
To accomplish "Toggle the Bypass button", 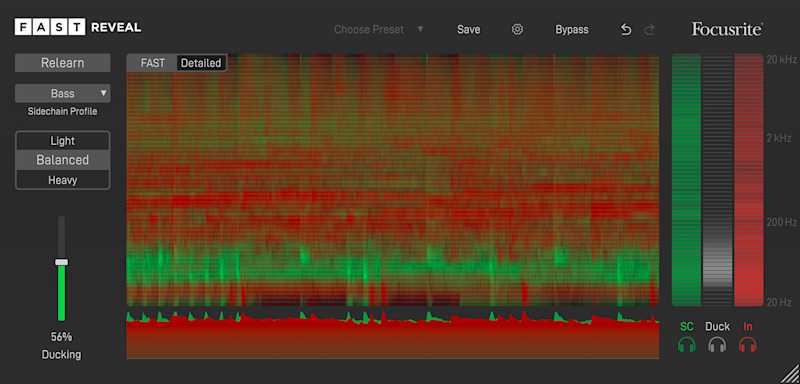I will tap(572, 30).
